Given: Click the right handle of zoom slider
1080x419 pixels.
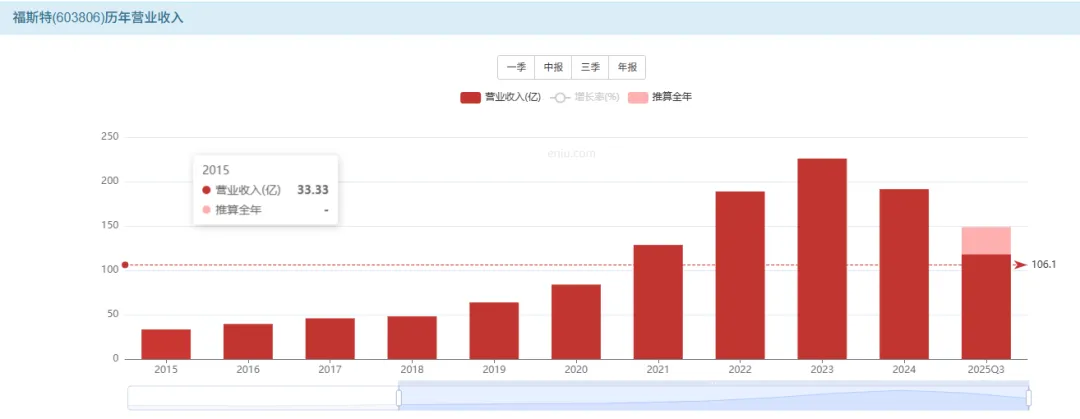Looking at the screenshot, I should 1028,398.
